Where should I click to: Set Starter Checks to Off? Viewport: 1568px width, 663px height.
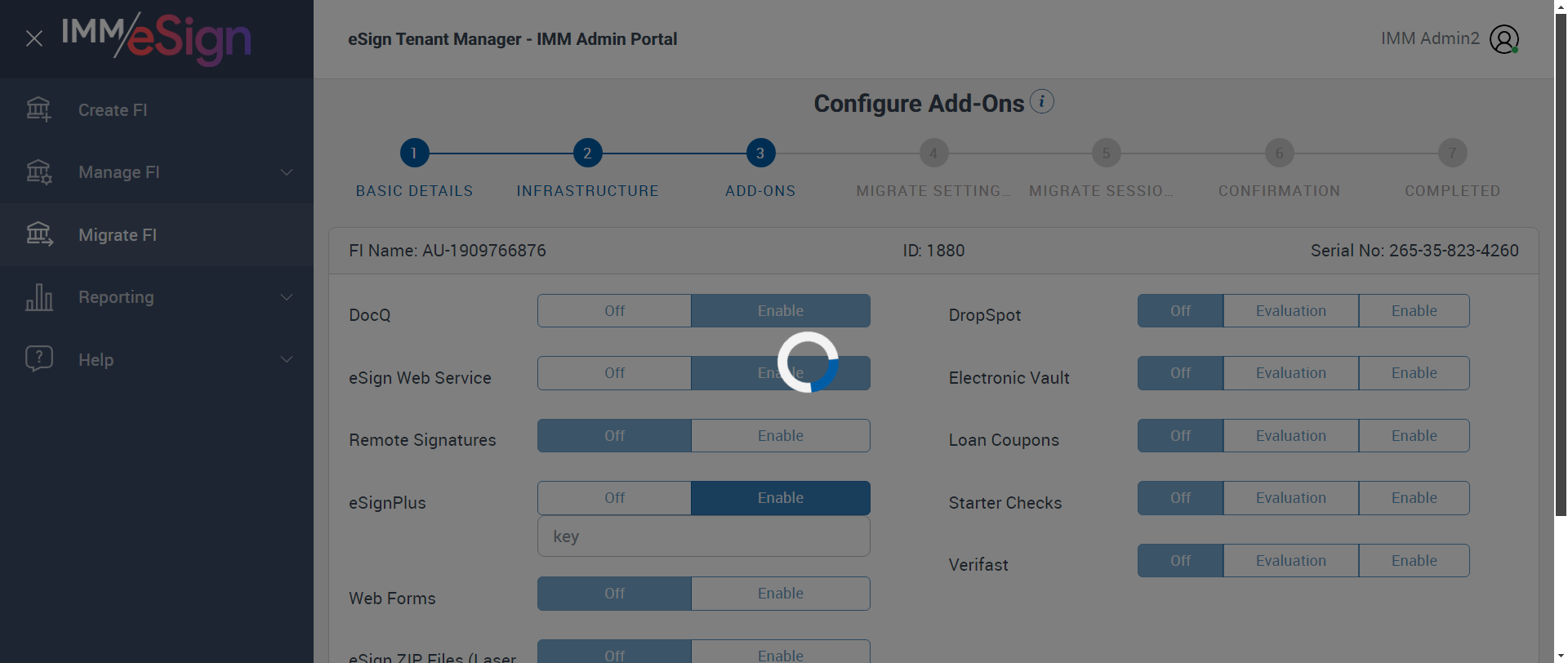pyautogui.click(x=1181, y=498)
